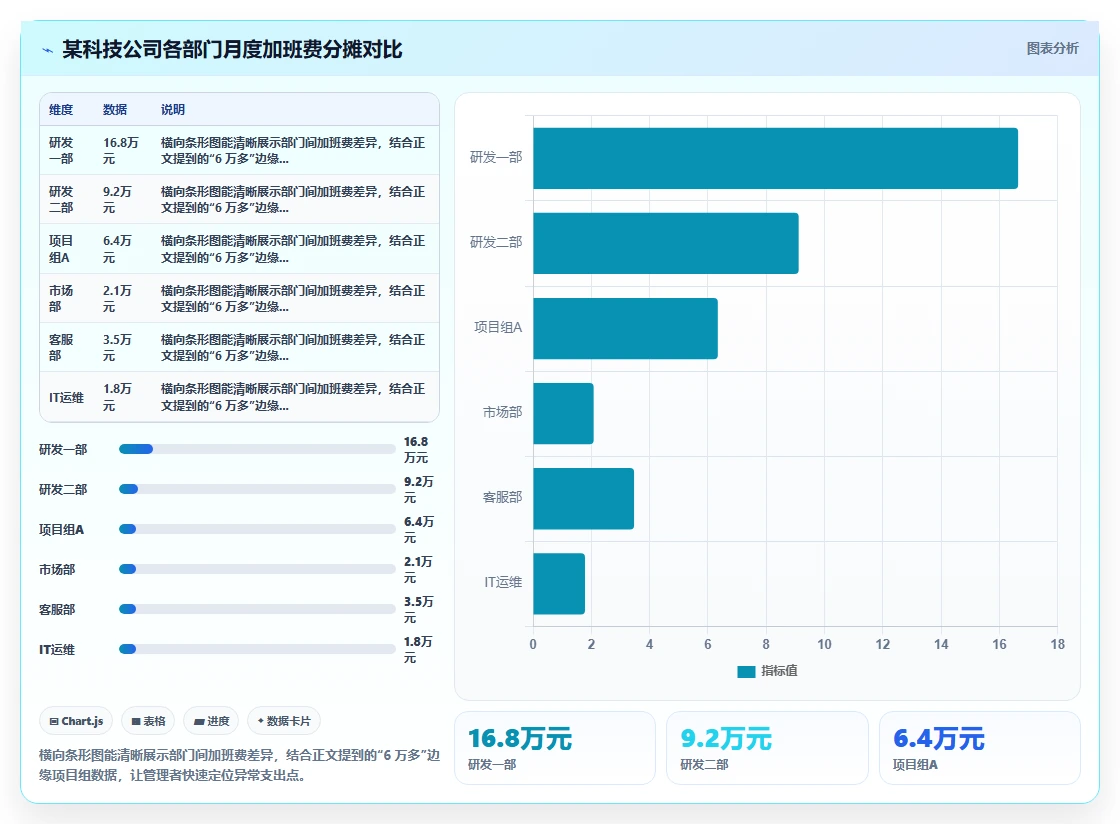Click the 项目组A chart axis label
The width and height of the screenshot is (1120, 824).
click(499, 327)
